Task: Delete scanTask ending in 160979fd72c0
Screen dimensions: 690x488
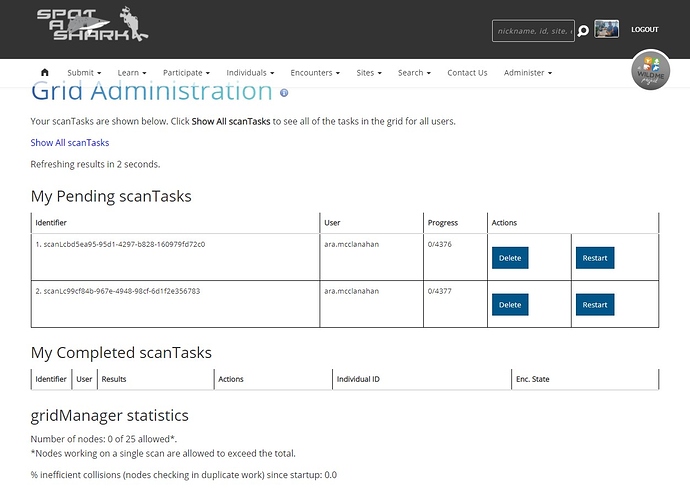Action: pos(510,258)
